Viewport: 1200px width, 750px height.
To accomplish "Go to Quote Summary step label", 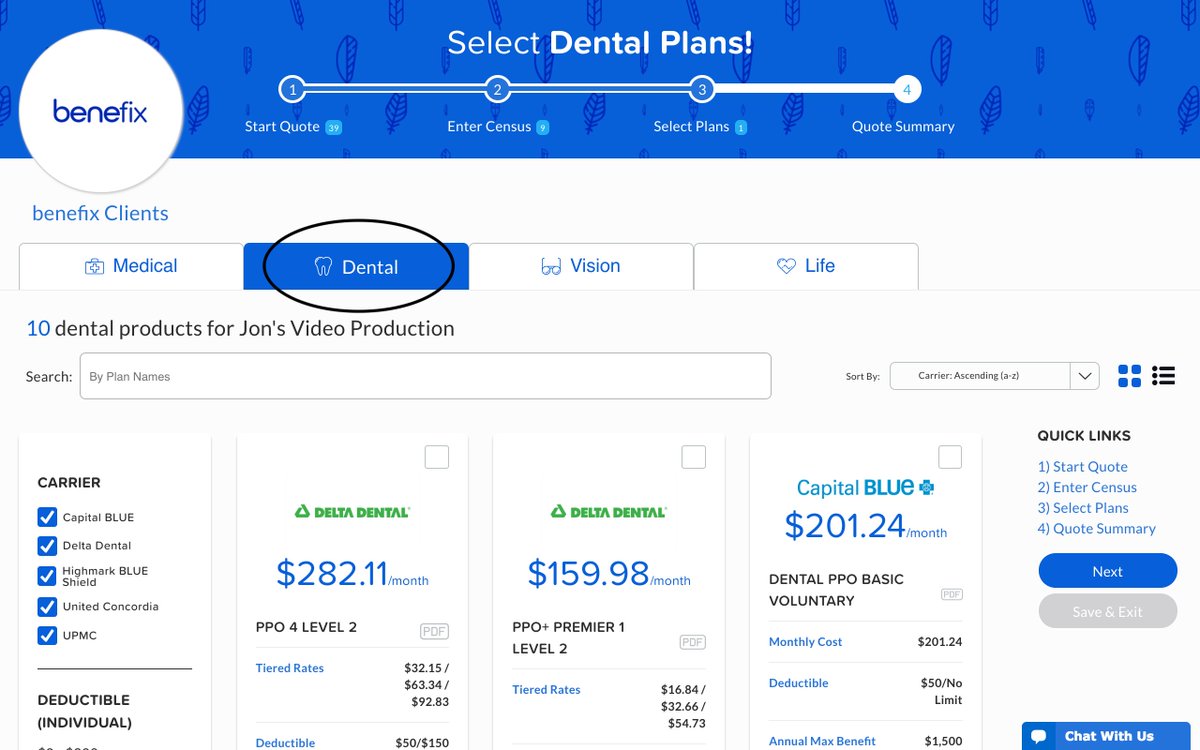I will tap(903, 127).
